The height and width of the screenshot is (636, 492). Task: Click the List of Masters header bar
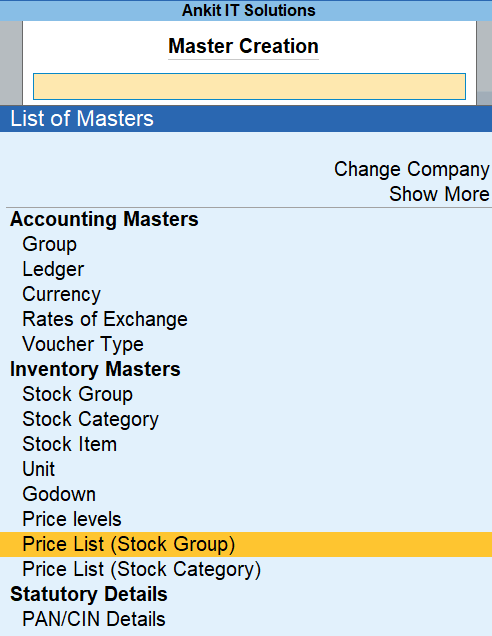click(246, 119)
